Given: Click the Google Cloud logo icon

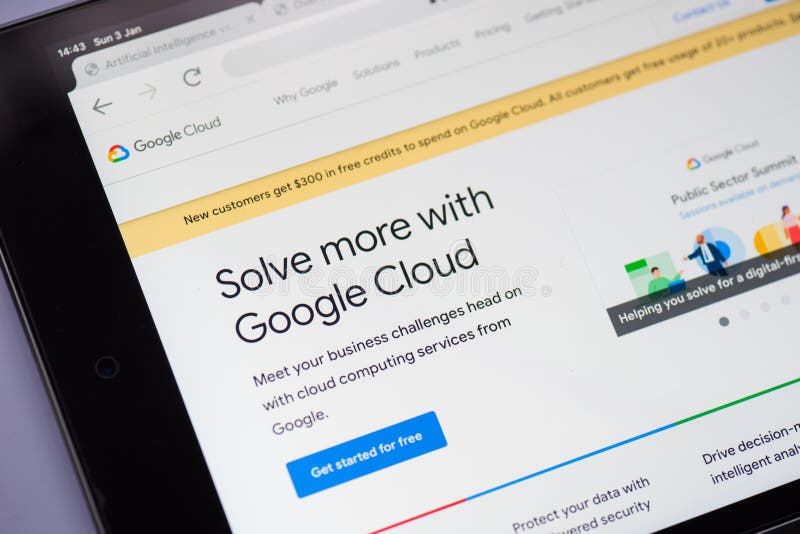Looking at the screenshot, I should pyautogui.click(x=118, y=154).
